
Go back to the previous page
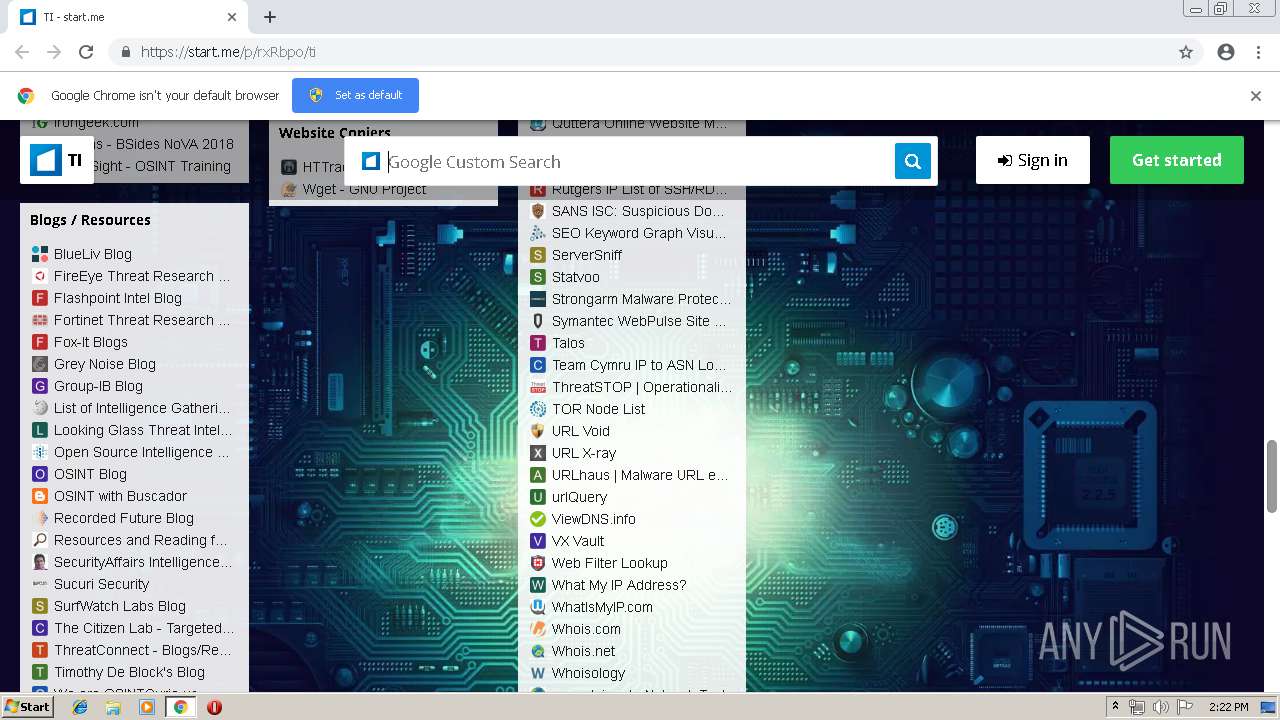[x=22, y=52]
